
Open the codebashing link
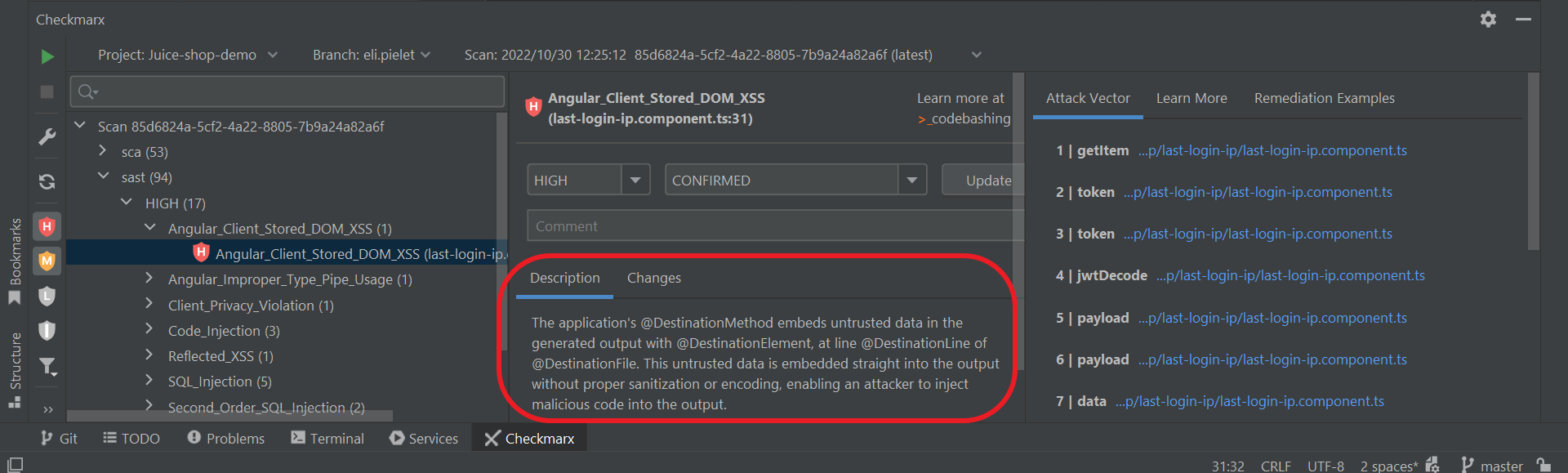(964, 118)
